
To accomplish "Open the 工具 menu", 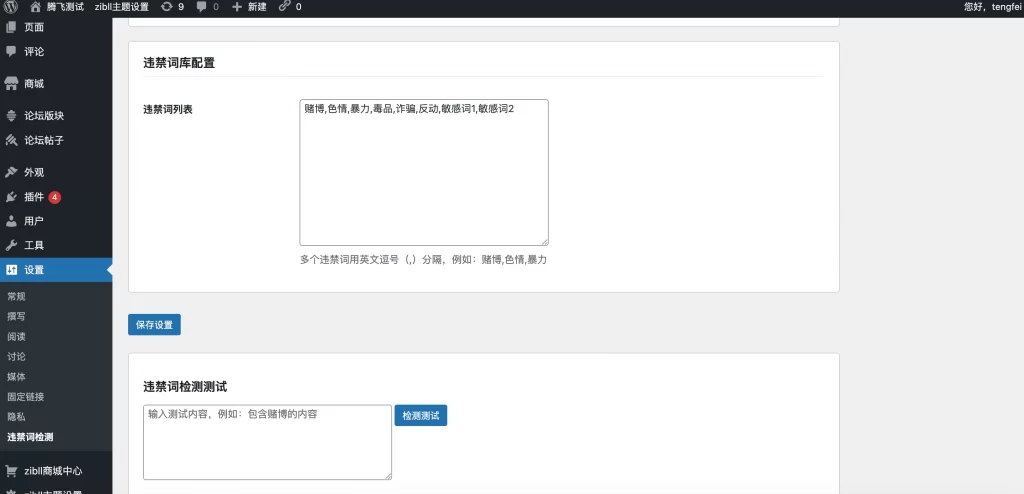I will point(34,245).
